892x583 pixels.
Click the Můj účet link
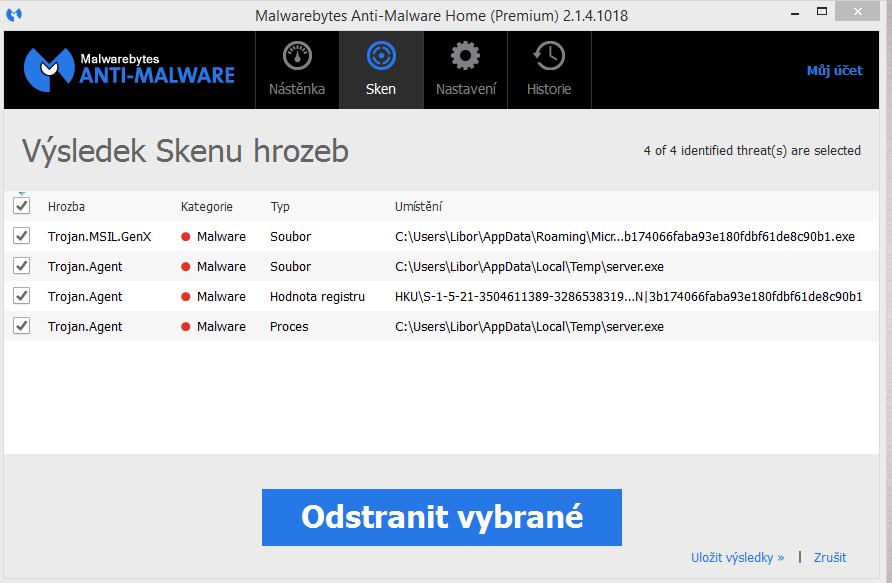835,71
